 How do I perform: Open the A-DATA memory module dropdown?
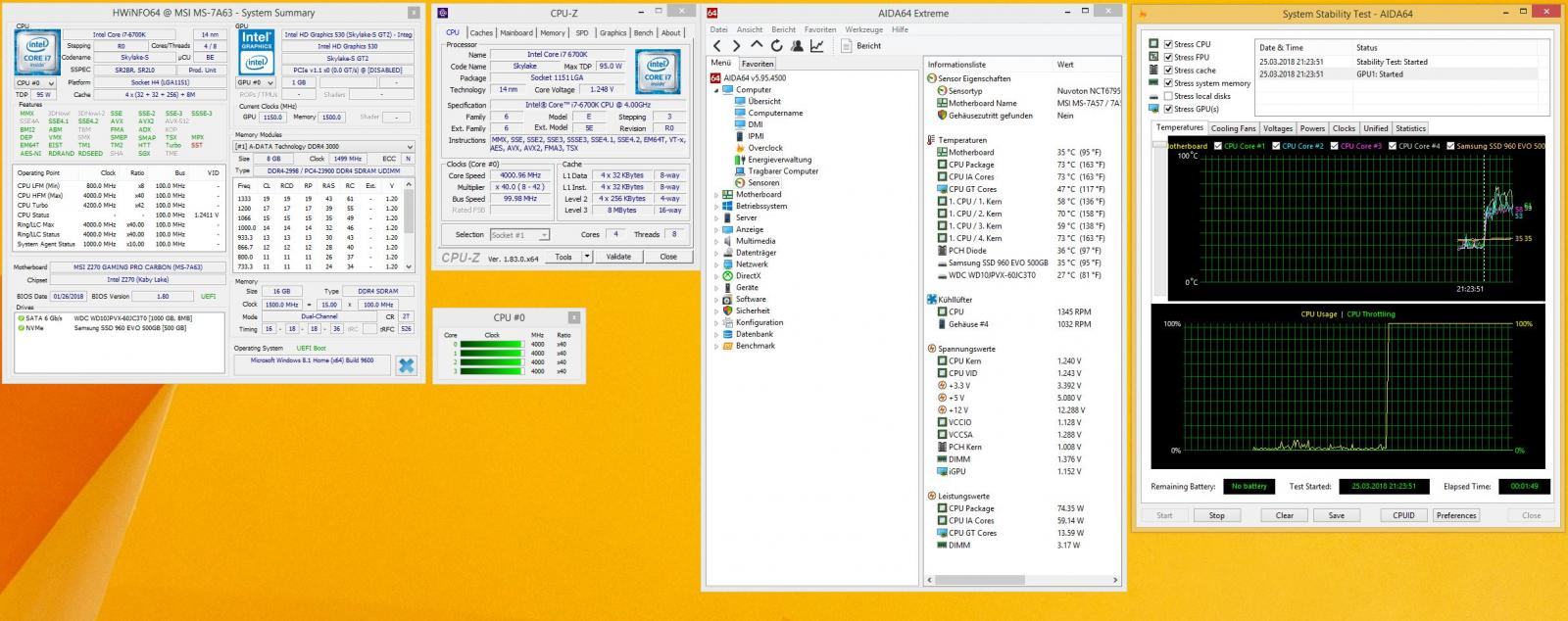tap(323, 146)
